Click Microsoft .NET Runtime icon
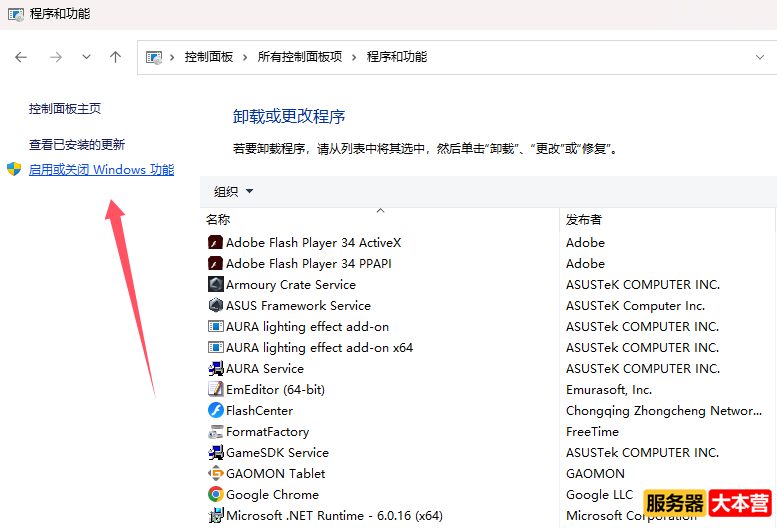 click(216, 516)
